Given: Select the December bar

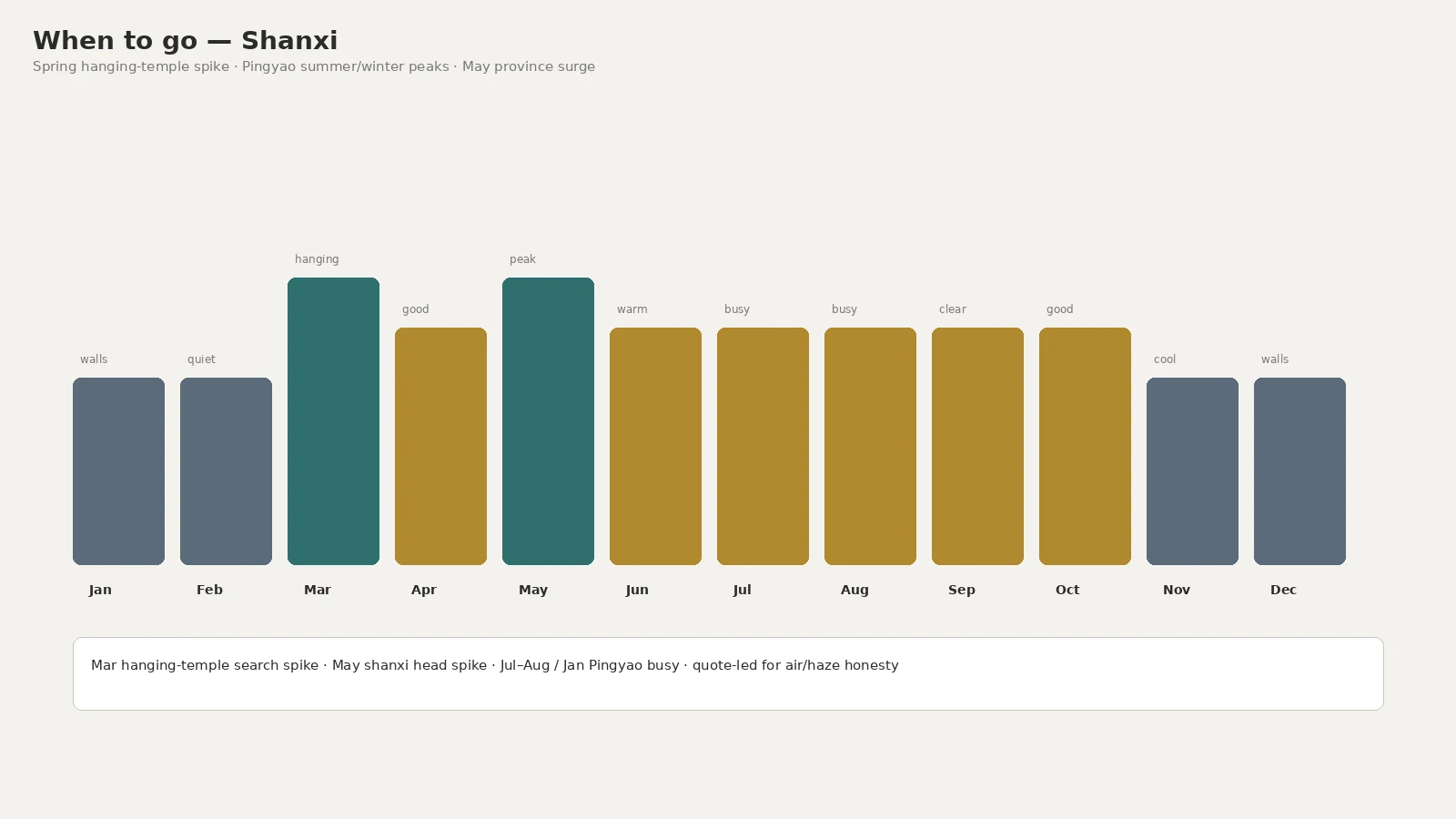Looking at the screenshot, I should pos(1299,471).
